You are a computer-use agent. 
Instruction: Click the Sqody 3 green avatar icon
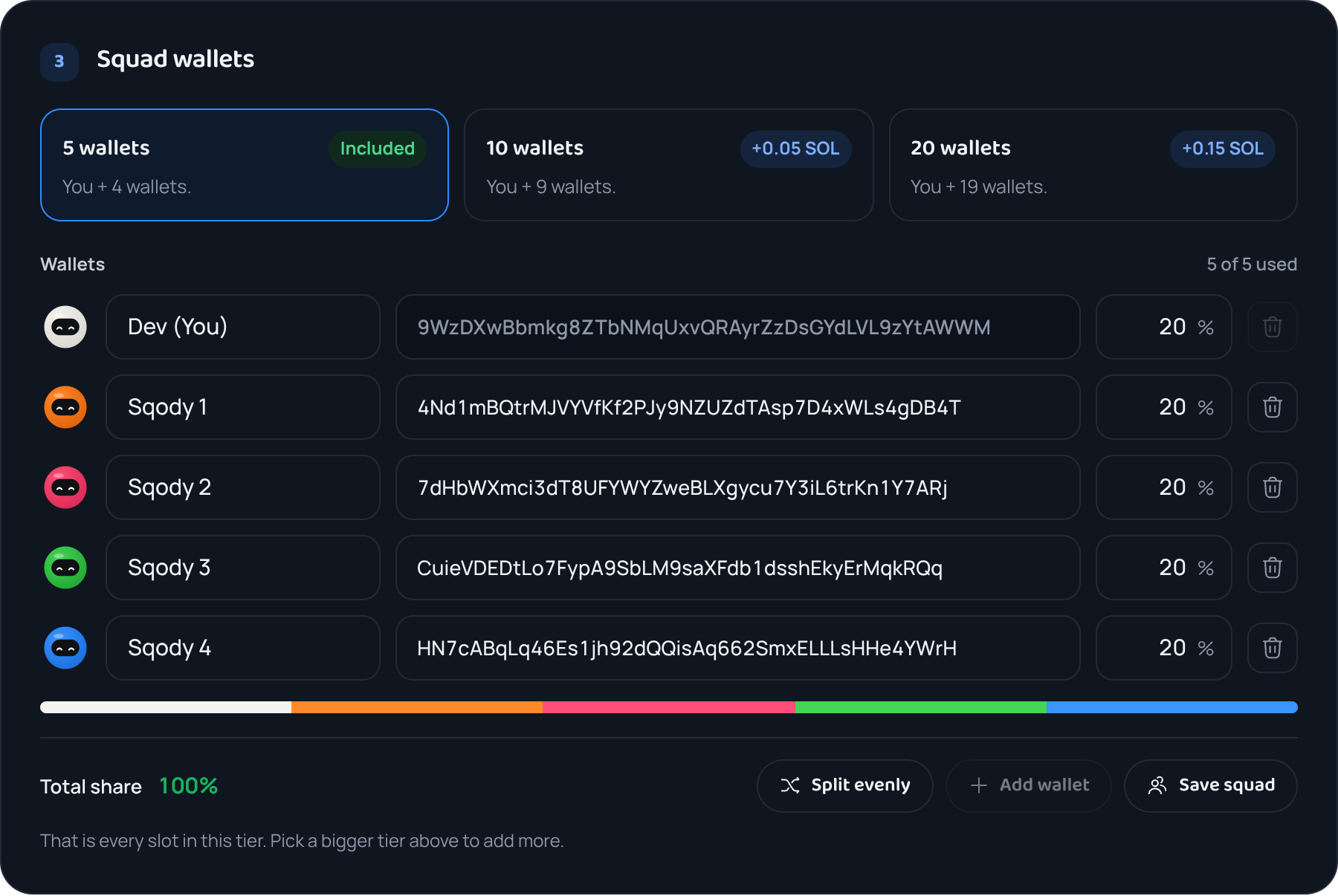(65, 568)
